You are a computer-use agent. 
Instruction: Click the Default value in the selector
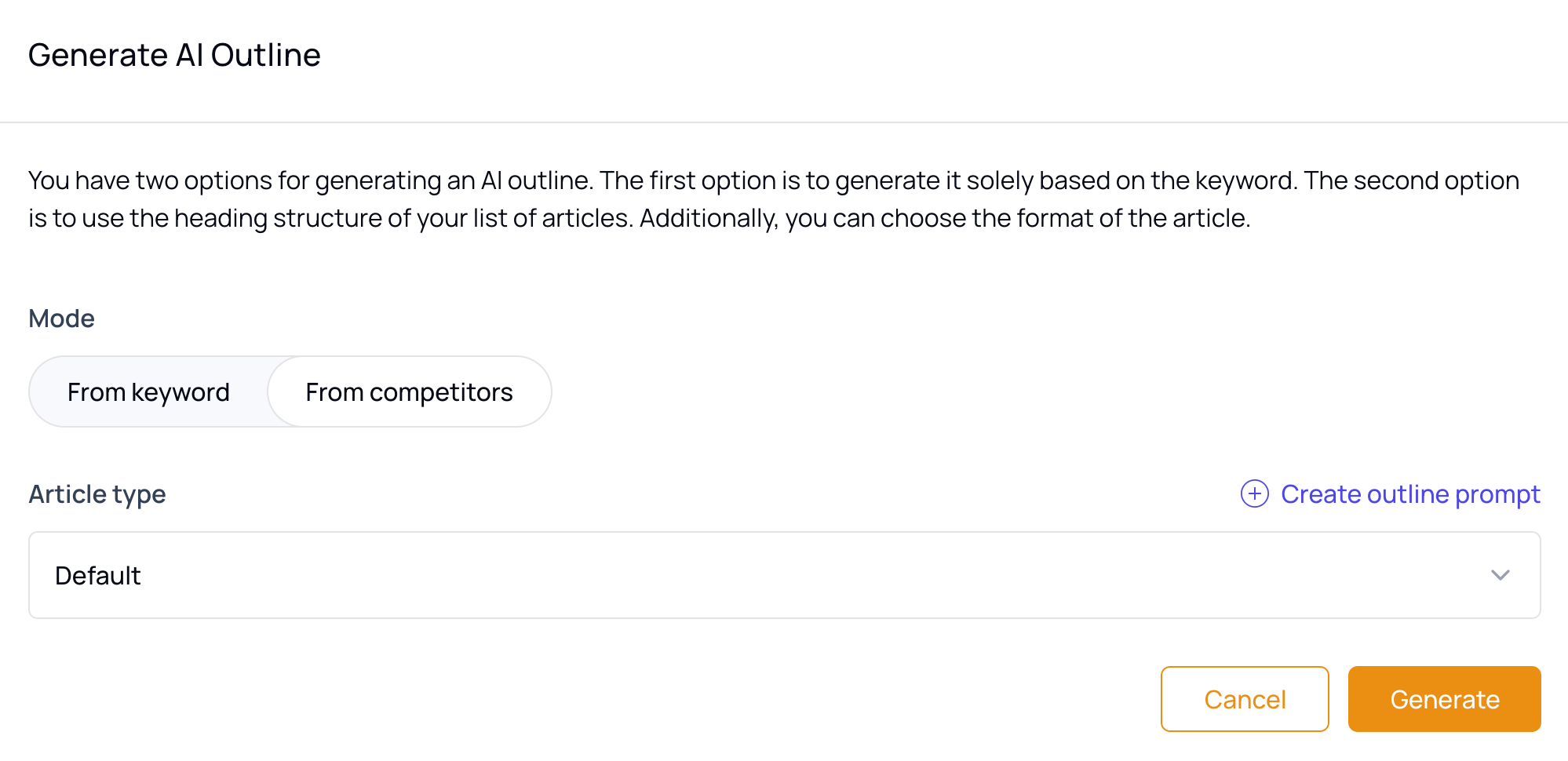(98, 575)
